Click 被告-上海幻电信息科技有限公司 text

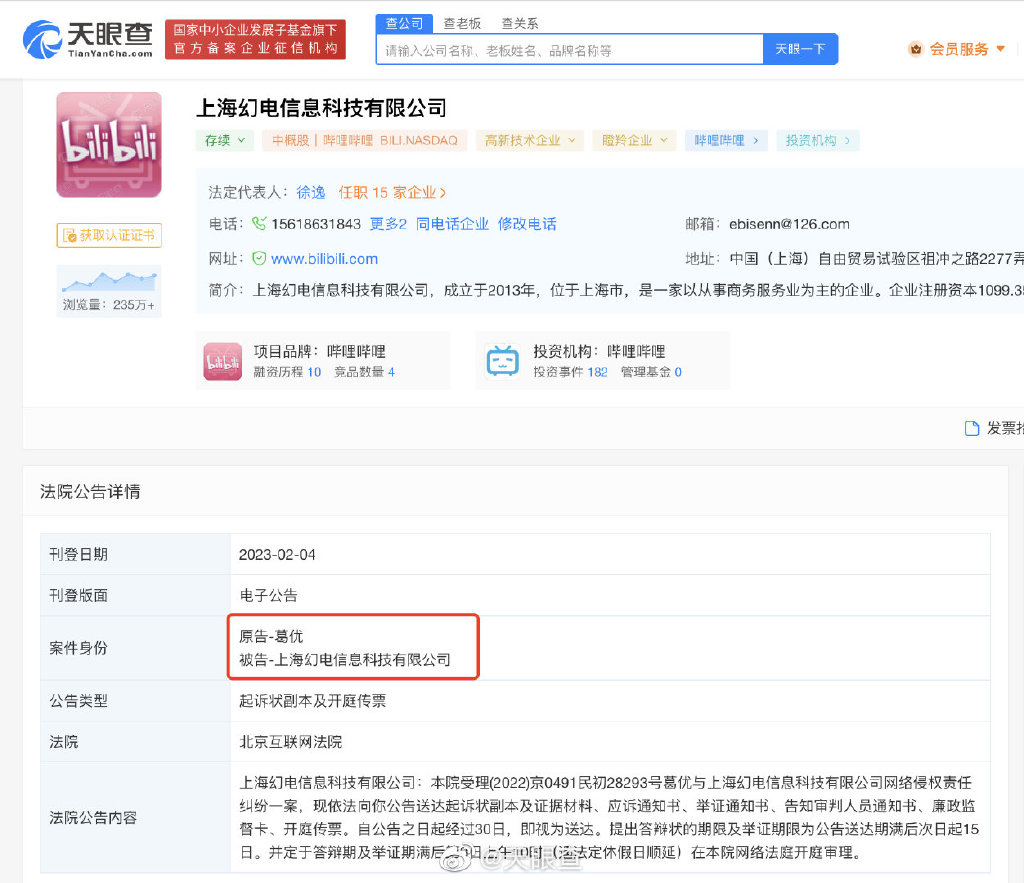tap(345, 660)
